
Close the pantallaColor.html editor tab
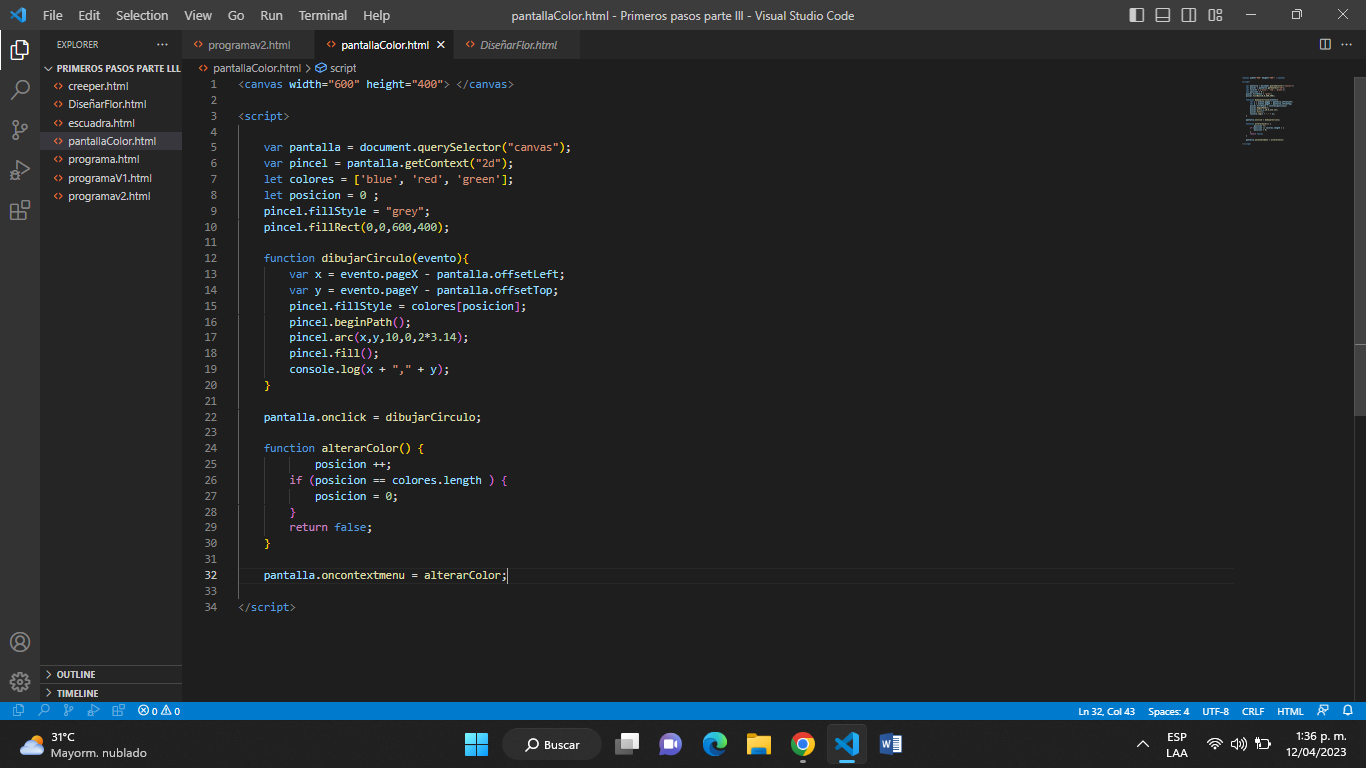441,45
